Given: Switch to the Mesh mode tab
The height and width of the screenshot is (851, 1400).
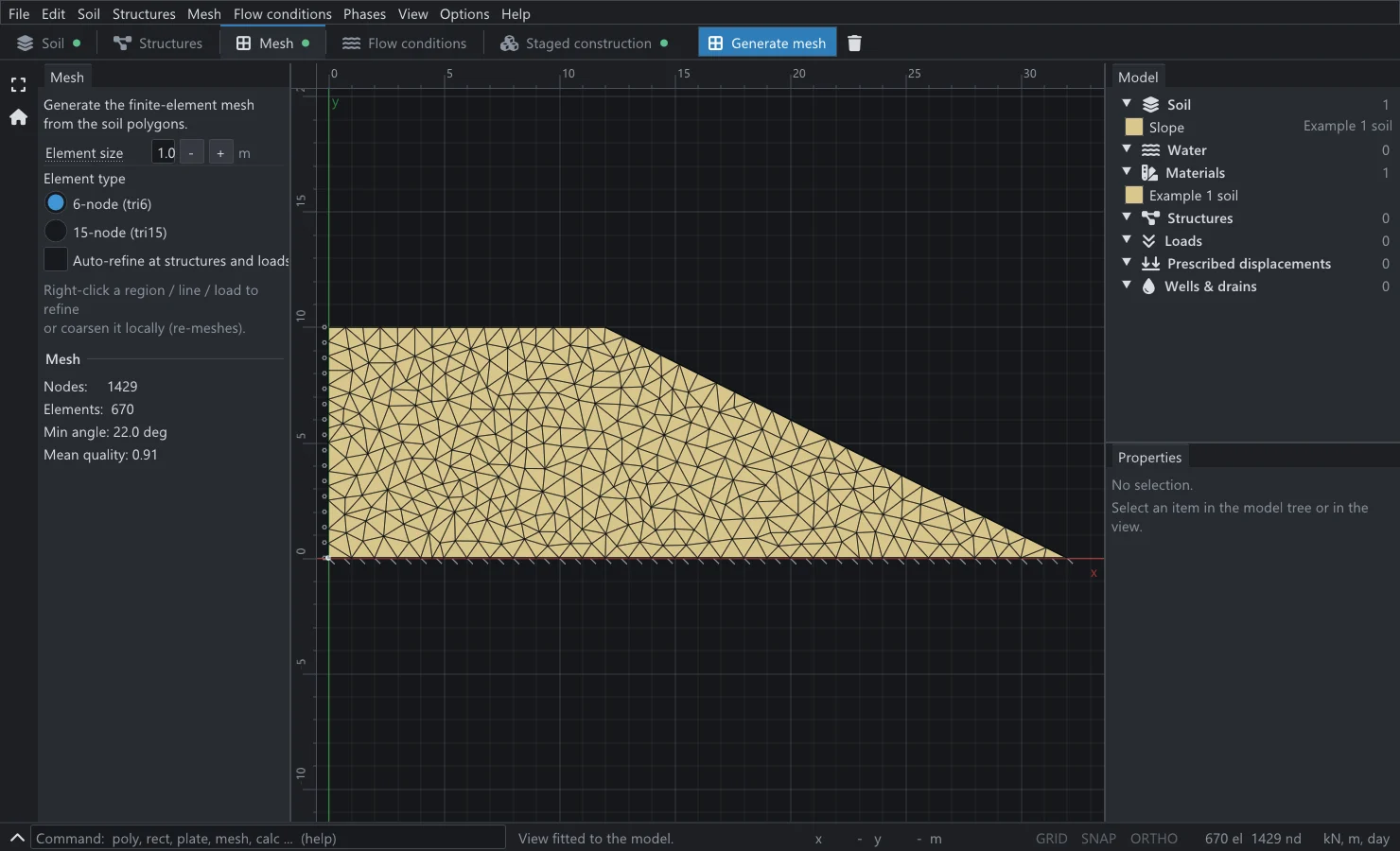Looking at the screenshot, I should click(x=273, y=43).
